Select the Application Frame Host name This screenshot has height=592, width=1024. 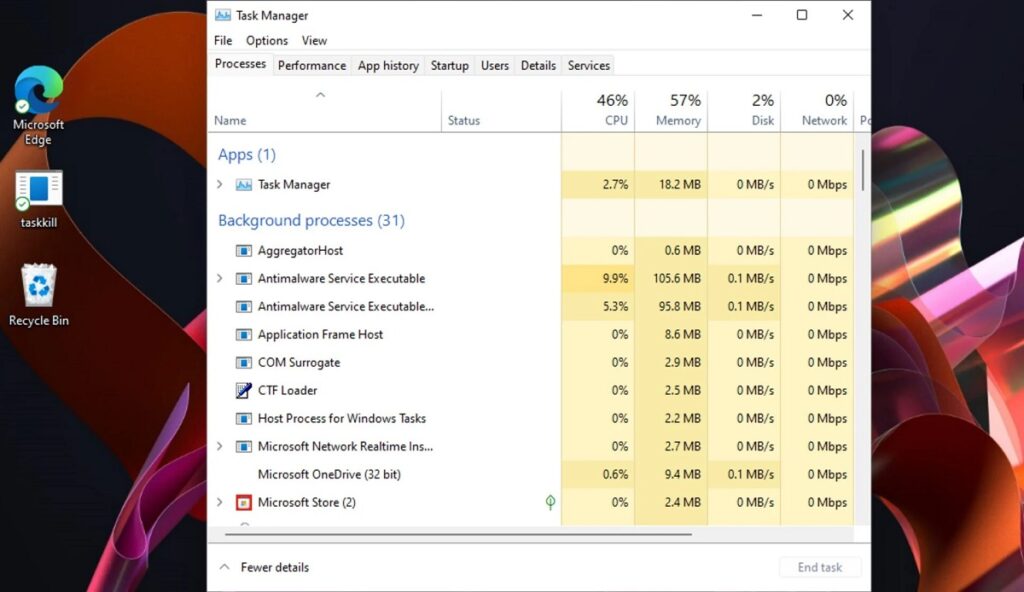pos(320,335)
